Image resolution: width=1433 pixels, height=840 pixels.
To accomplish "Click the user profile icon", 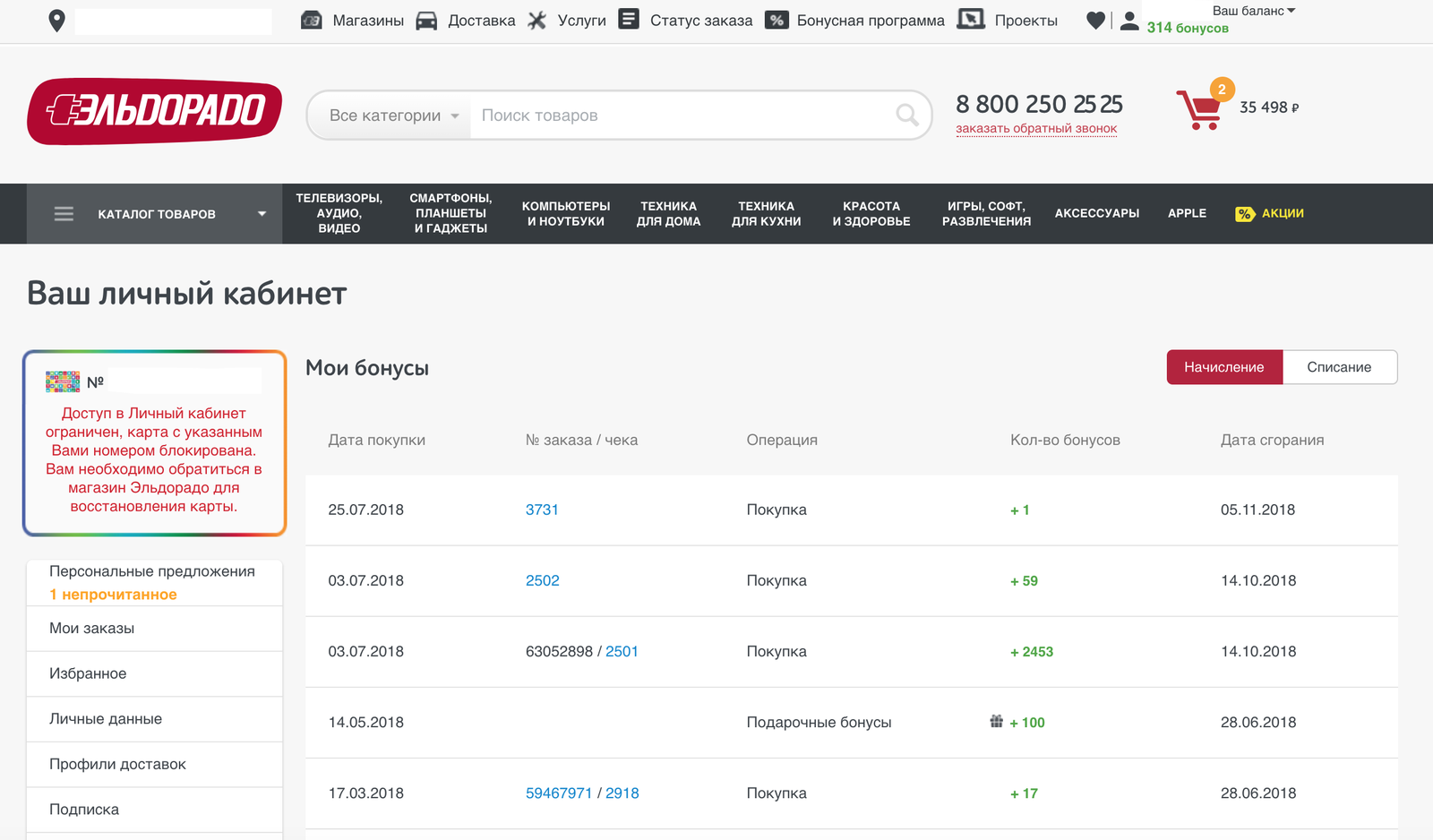I will click(x=1129, y=21).
